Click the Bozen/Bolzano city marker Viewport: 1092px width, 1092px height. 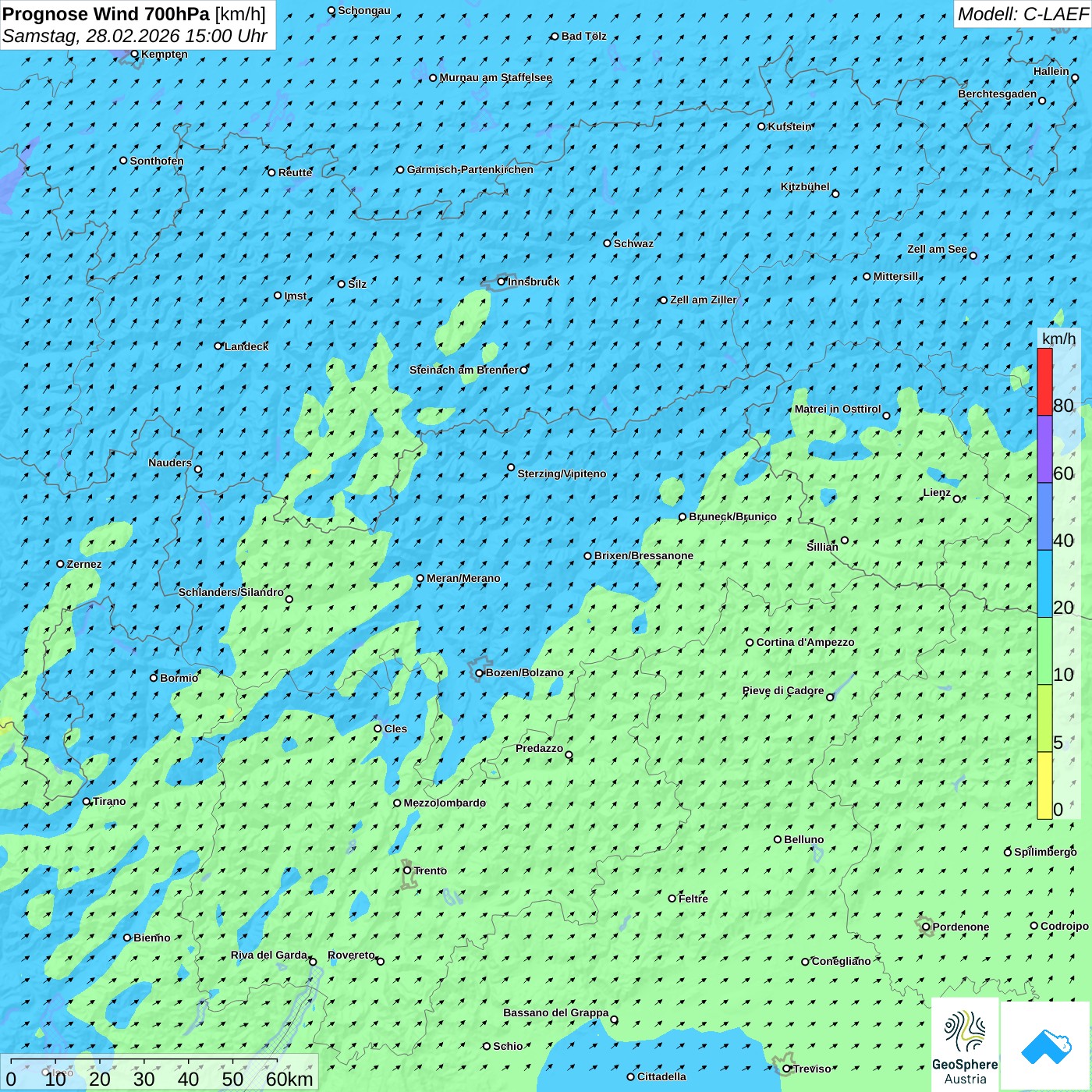[480, 673]
